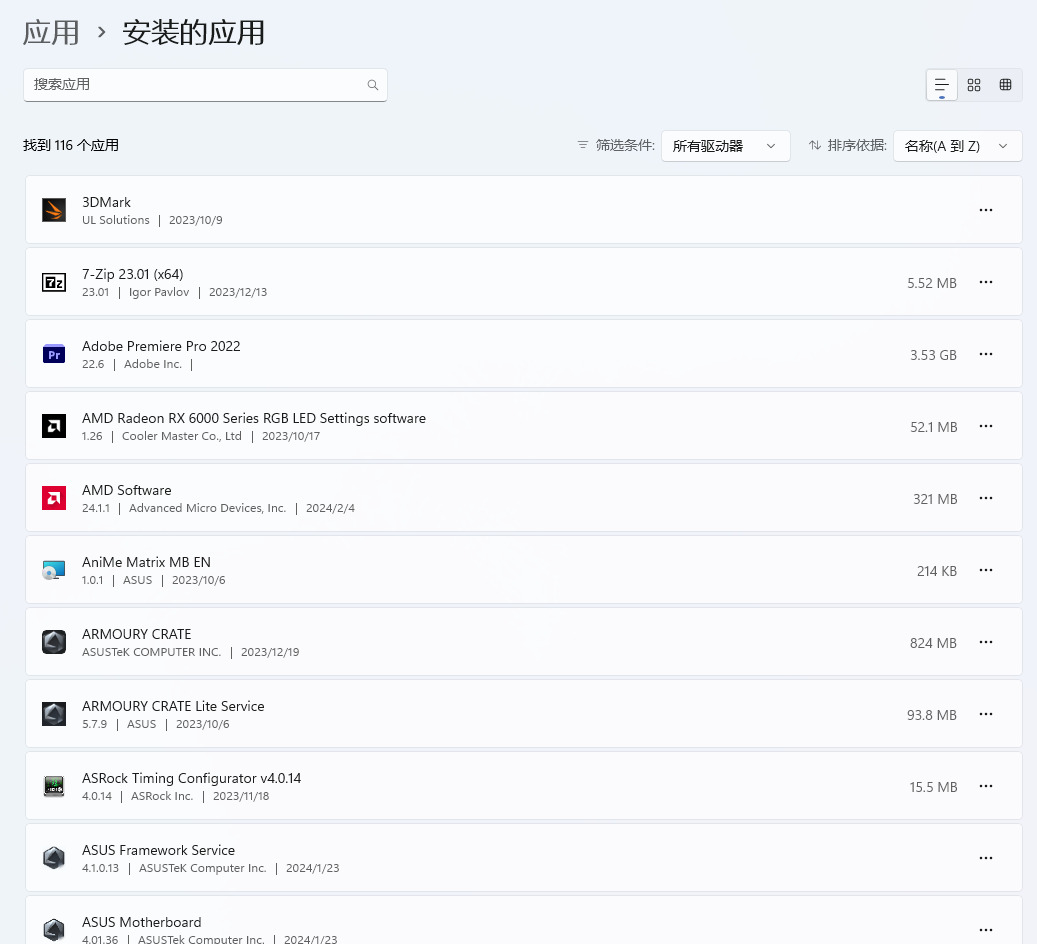Screen dimensions: 1037x944
Task: Click the ASUS Motherboard name
Action: (142, 922)
